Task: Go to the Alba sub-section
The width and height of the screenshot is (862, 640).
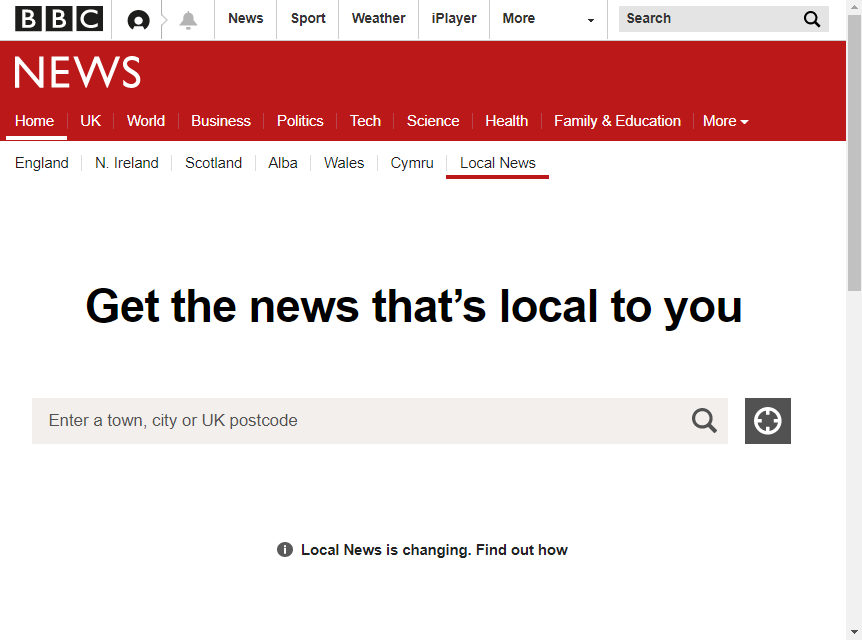Action: (x=283, y=163)
